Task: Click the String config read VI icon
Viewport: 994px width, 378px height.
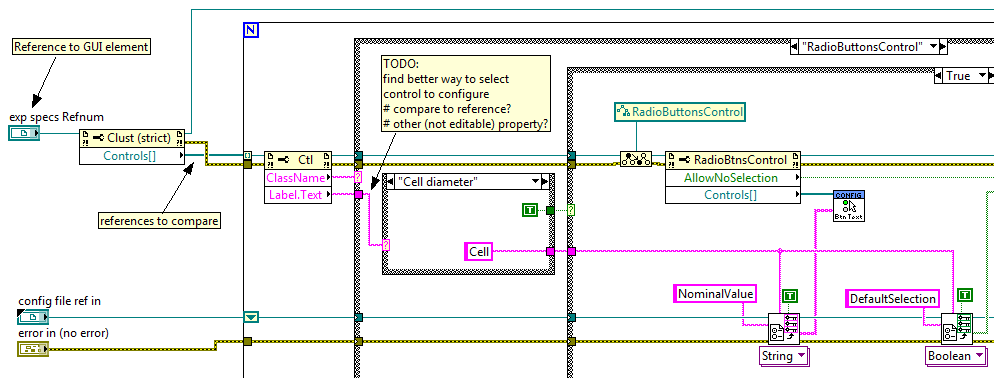Action: [784, 329]
